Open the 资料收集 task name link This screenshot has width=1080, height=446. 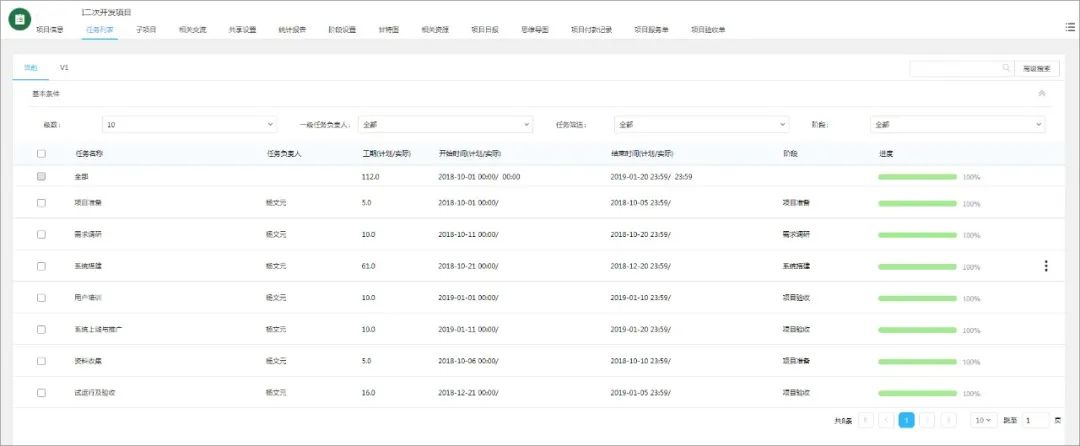click(x=88, y=361)
